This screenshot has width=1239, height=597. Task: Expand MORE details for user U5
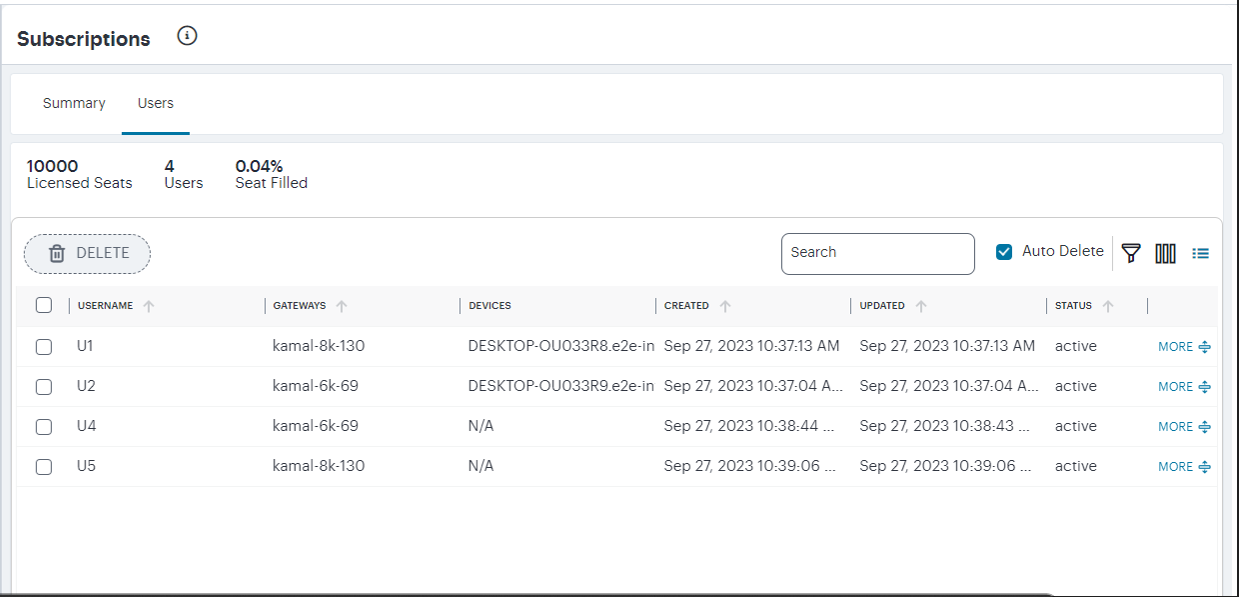tap(1184, 467)
